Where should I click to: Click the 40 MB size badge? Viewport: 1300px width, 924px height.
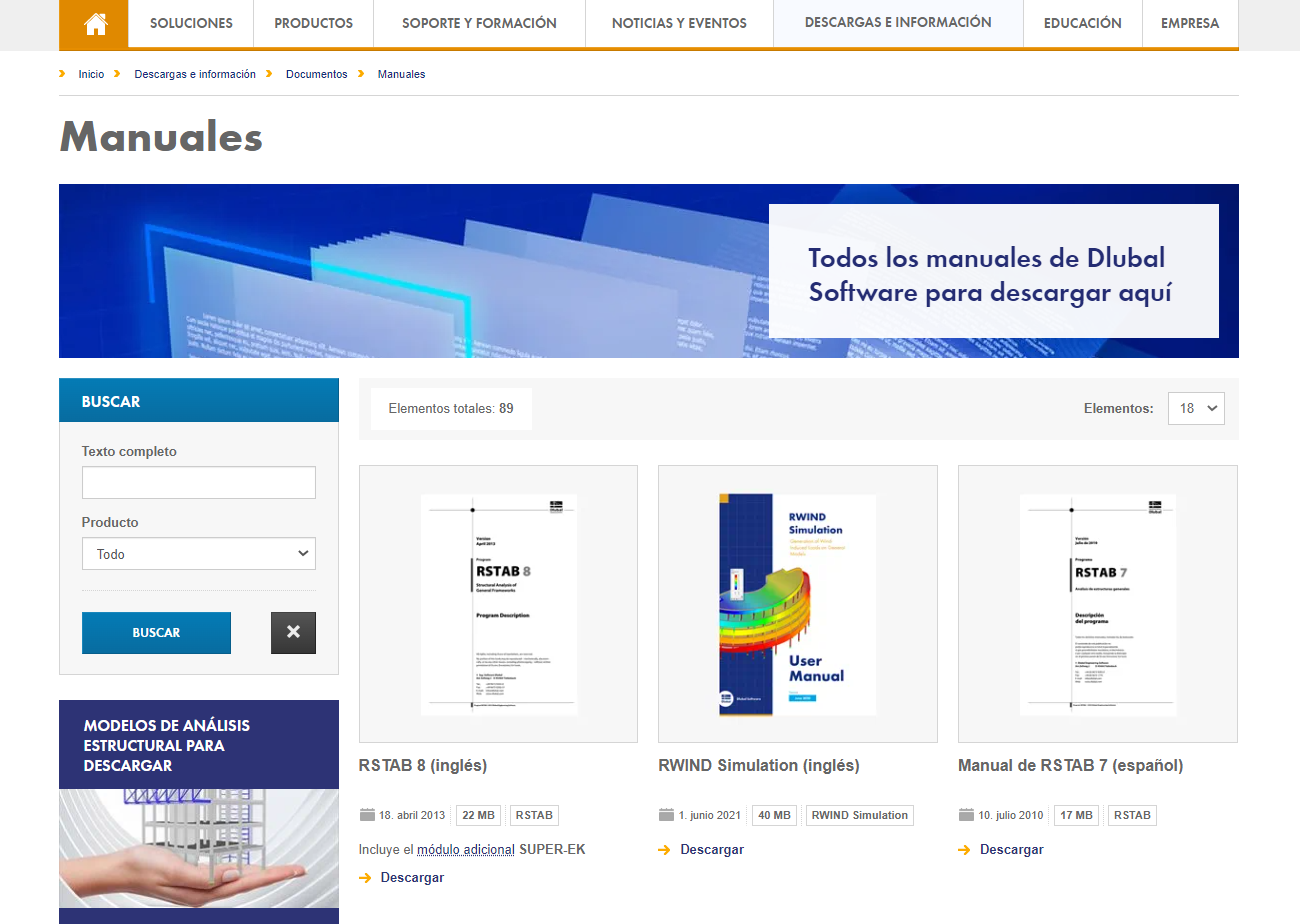(x=774, y=815)
